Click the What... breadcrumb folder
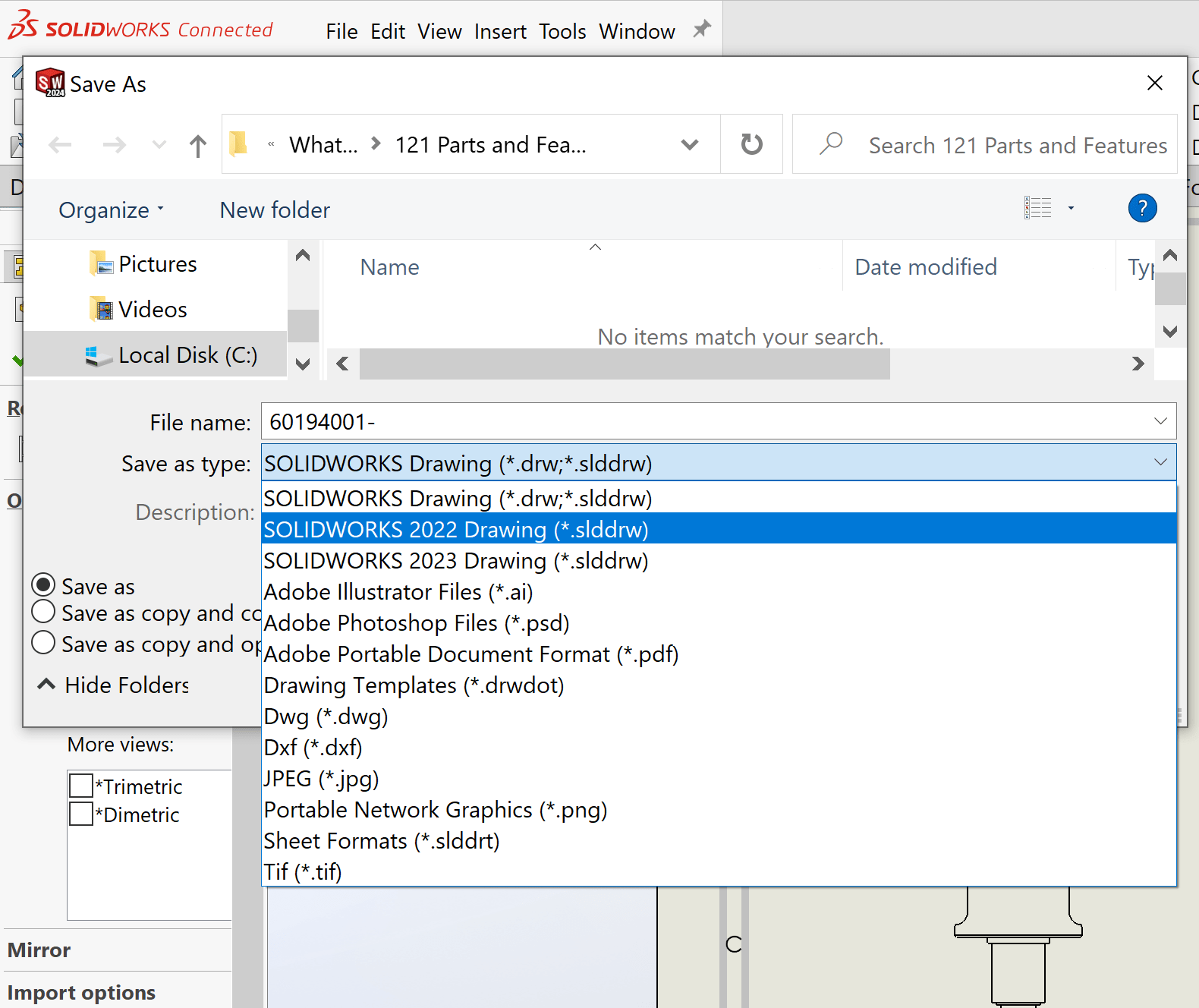The width and height of the screenshot is (1199, 1008). tap(323, 144)
